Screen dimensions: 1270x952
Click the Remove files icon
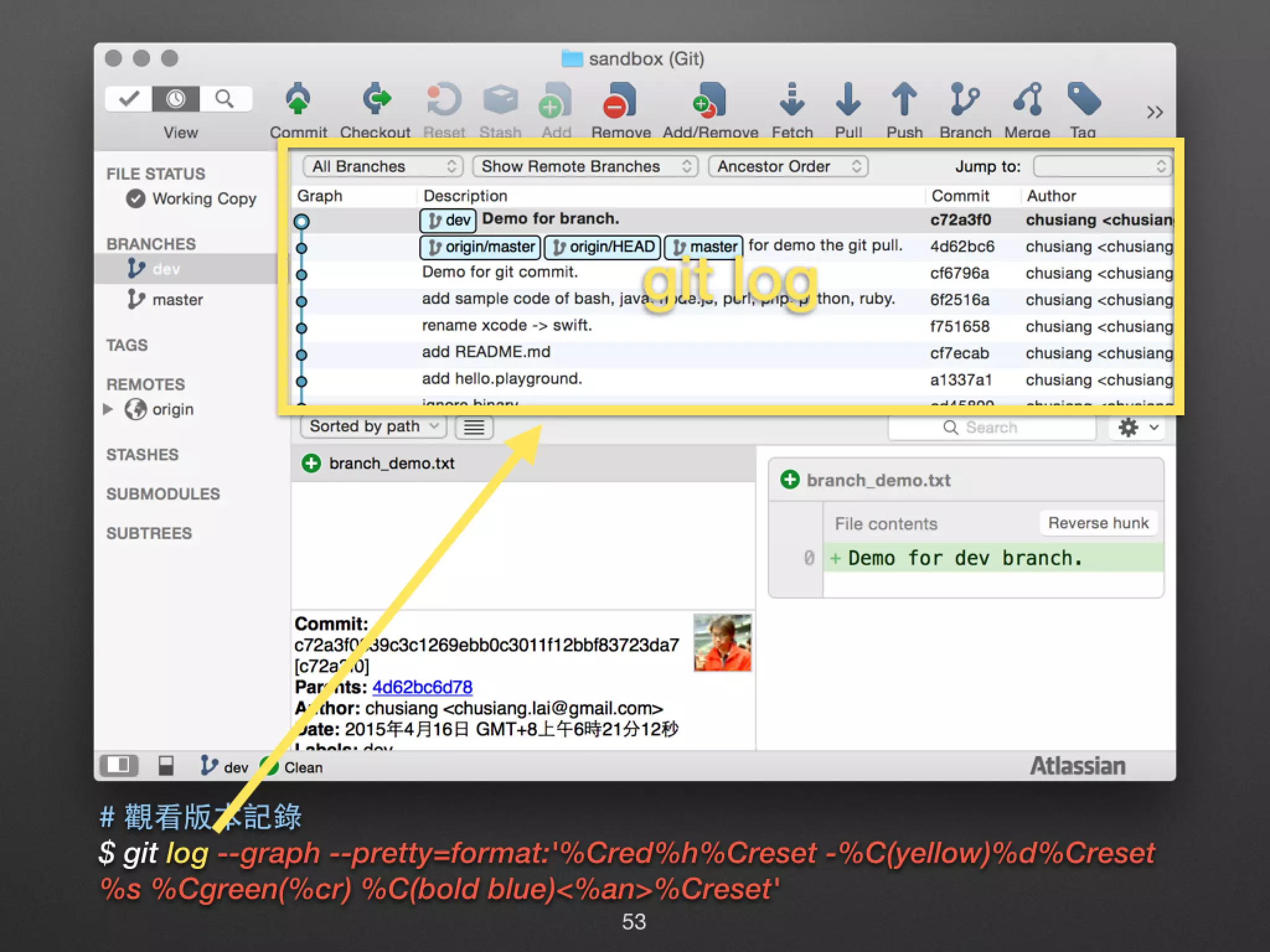tap(620, 101)
